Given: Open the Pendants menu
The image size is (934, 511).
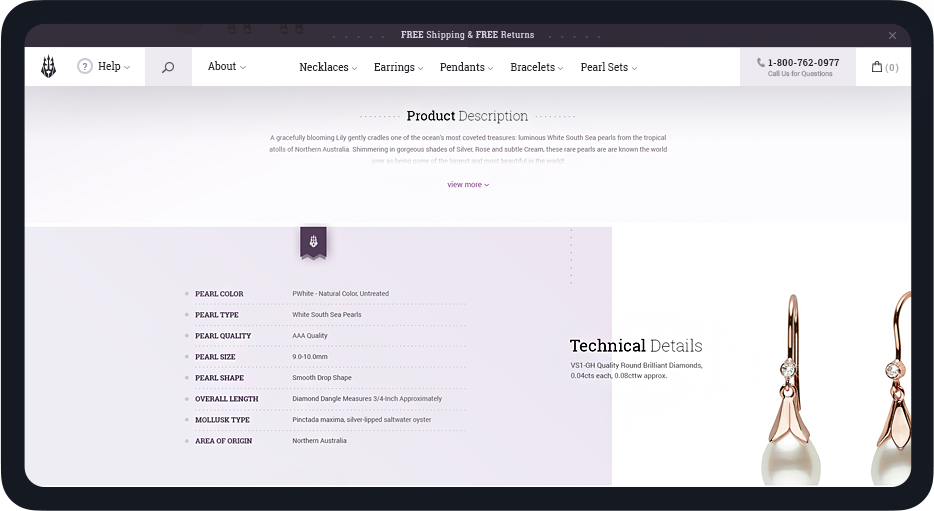Looking at the screenshot, I should 466,68.
